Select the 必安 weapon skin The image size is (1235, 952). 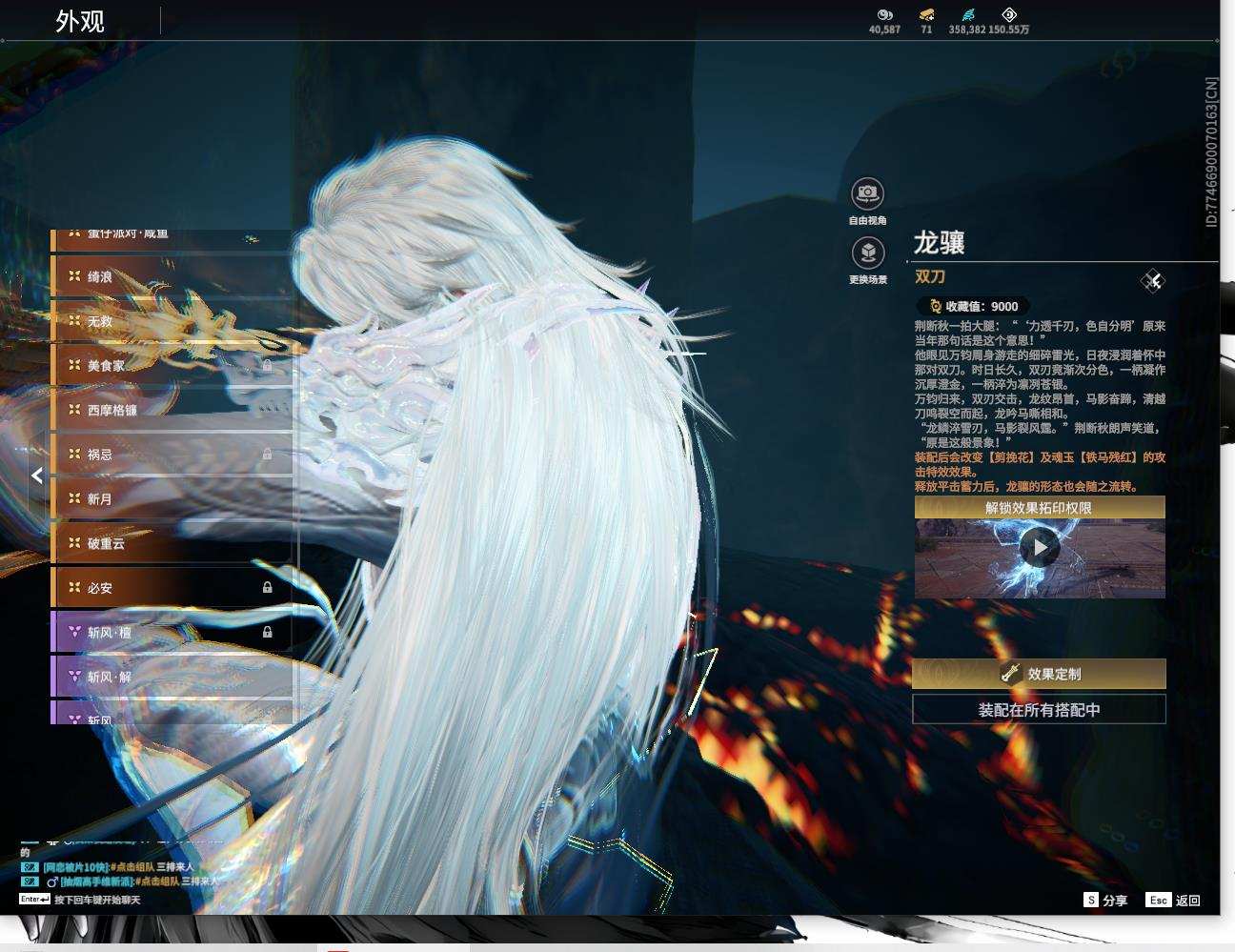[172, 588]
